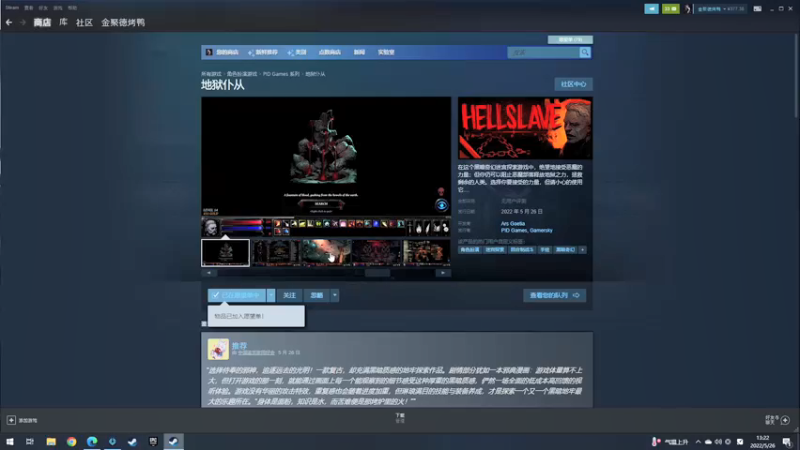
Task: Click the store avatar icon in blue nav bar
Action: pyautogui.click(x=209, y=52)
